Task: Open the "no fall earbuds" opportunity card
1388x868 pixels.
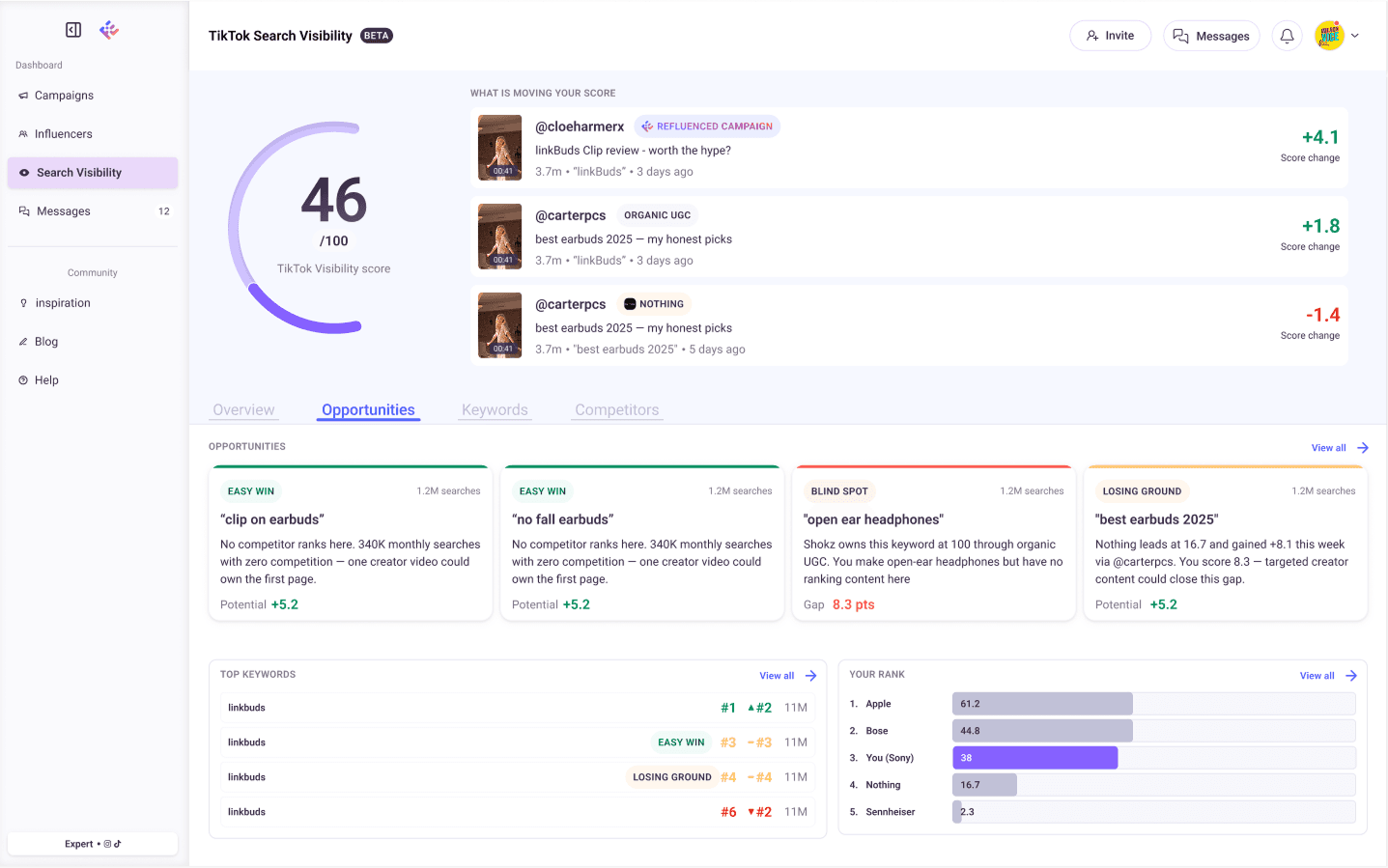Action: [642, 544]
